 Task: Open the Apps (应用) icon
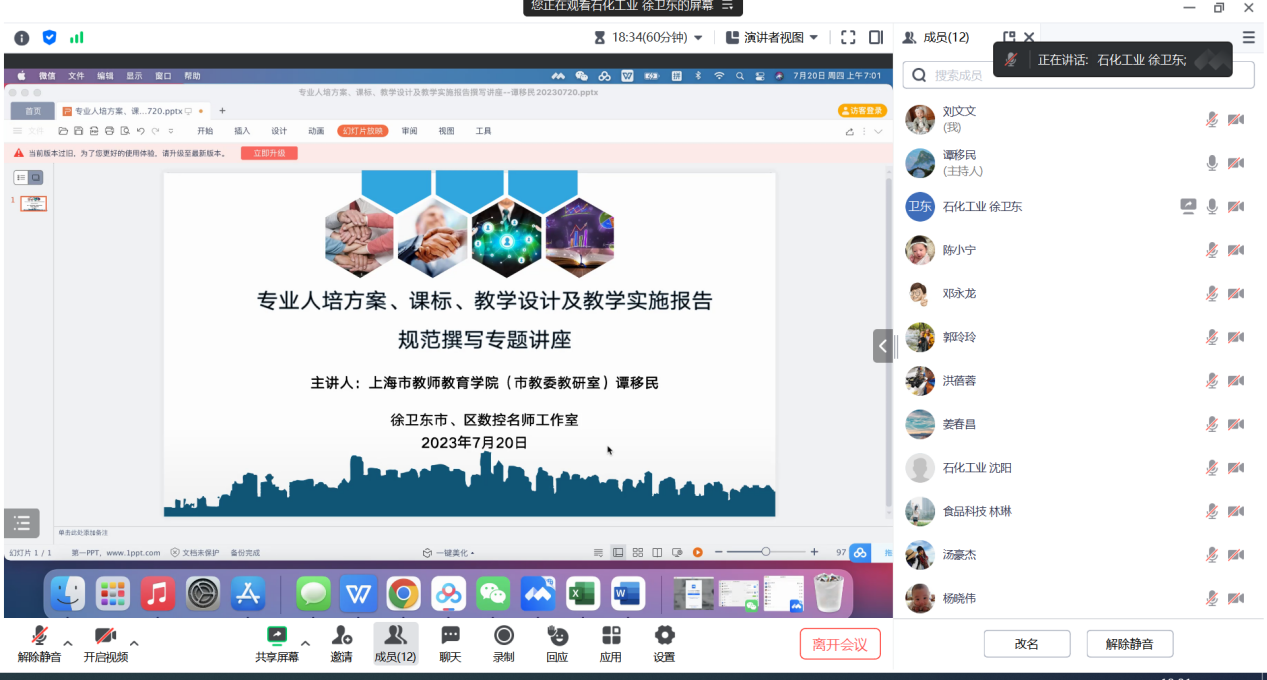[x=610, y=643]
